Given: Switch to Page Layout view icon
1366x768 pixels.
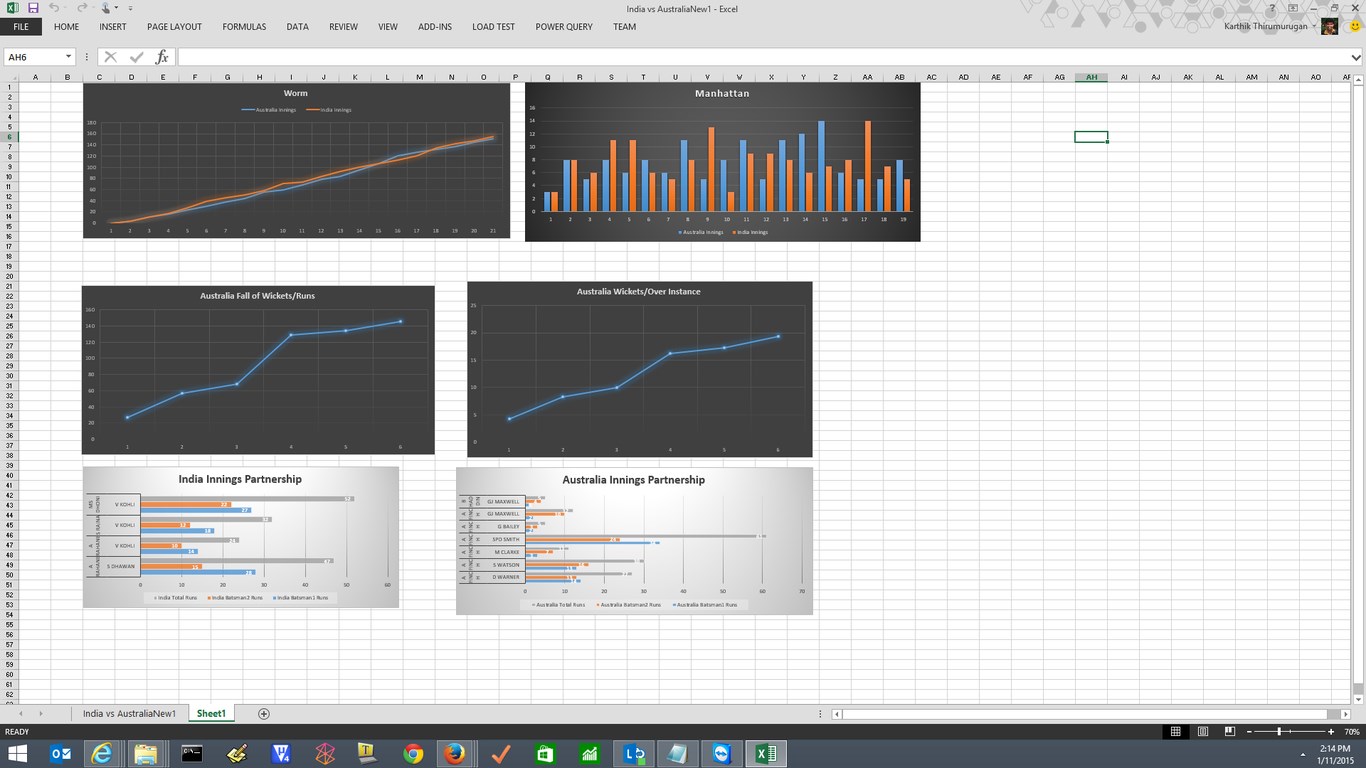Looking at the screenshot, I should pyautogui.click(x=1203, y=732).
